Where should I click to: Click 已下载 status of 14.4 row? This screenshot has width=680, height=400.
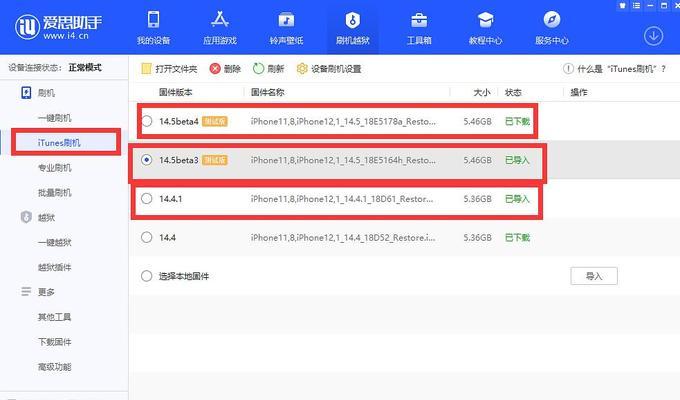coord(517,237)
